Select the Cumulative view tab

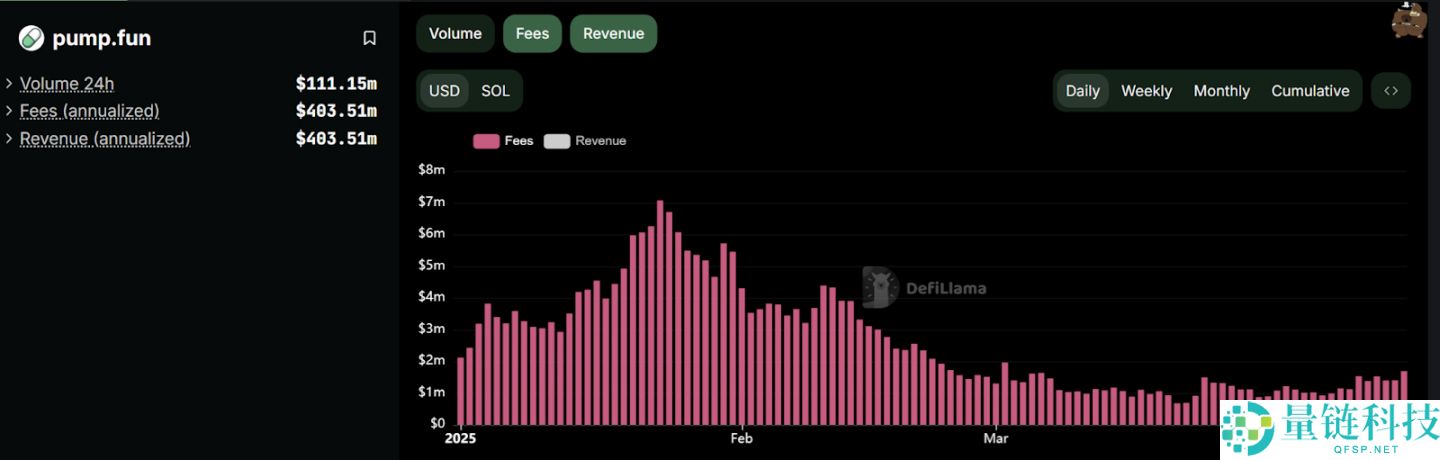click(x=1310, y=91)
